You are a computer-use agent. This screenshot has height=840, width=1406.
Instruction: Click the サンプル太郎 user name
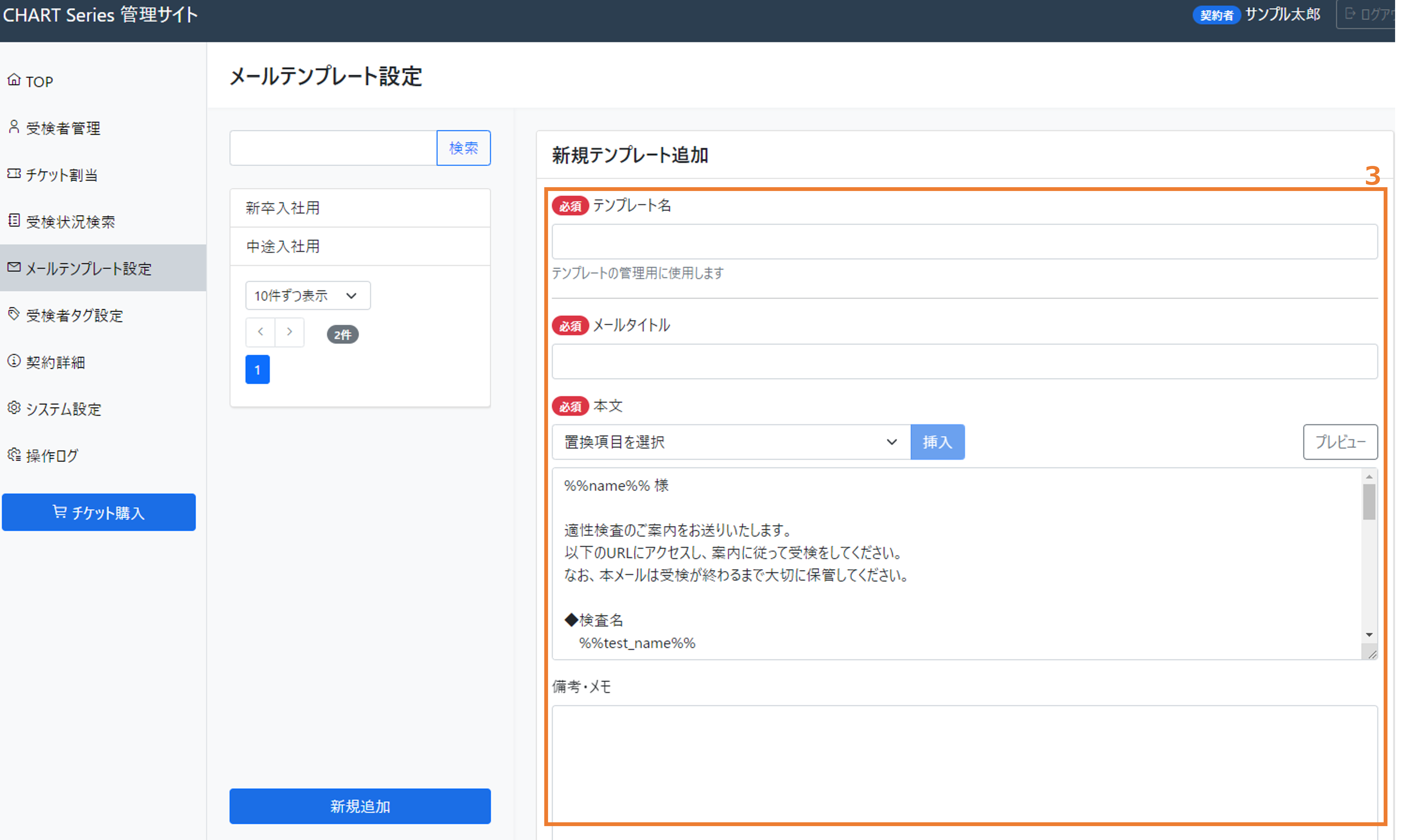(1283, 14)
